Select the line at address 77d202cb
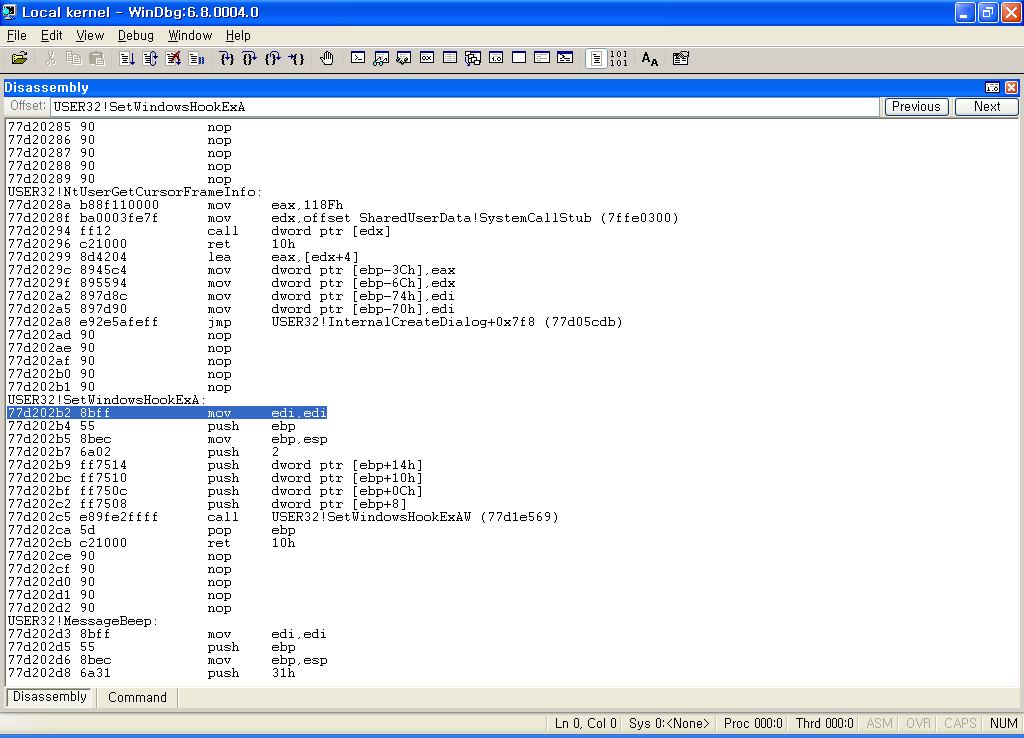This screenshot has width=1024, height=738. pos(152,543)
